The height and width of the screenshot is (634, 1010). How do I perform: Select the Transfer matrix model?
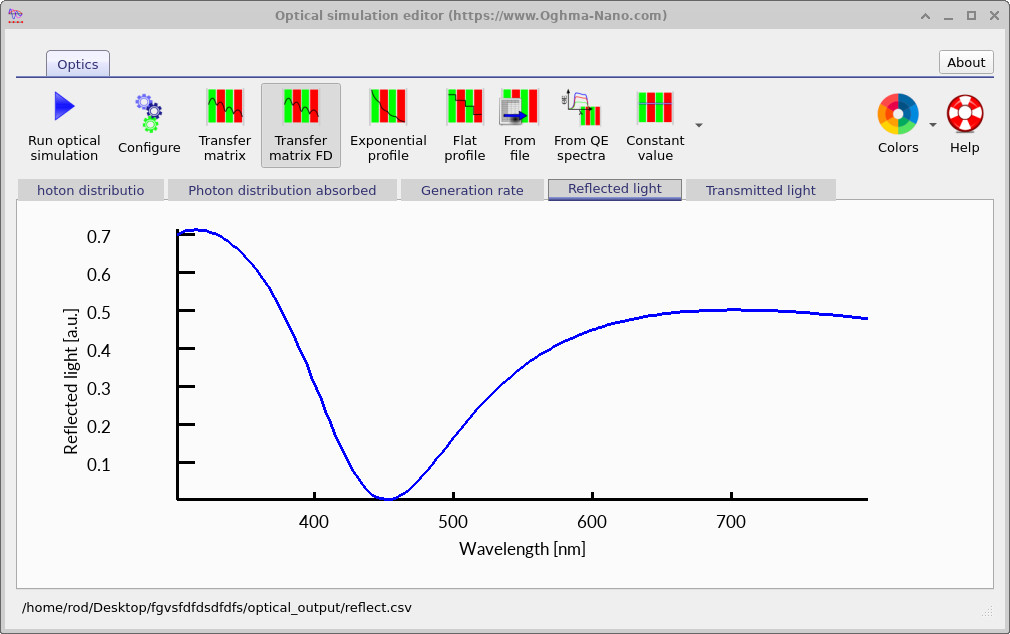[225, 126]
